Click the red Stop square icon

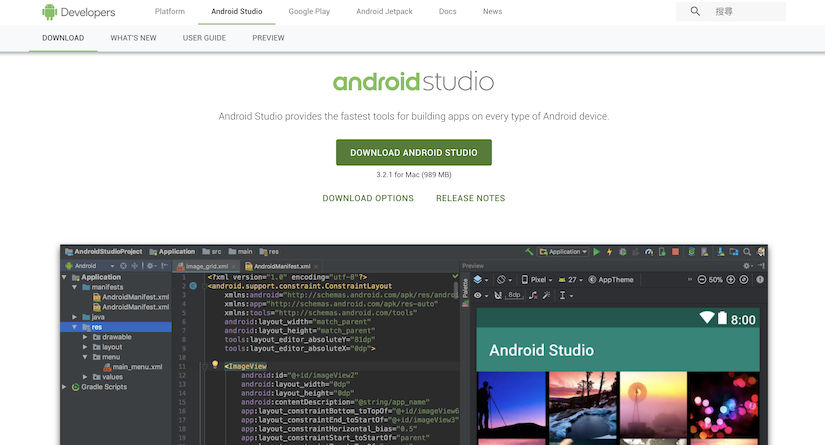click(x=676, y=252)
